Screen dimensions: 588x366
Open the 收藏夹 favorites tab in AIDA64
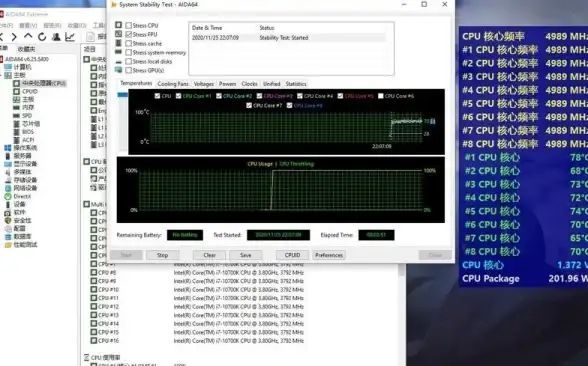(27, 49)
